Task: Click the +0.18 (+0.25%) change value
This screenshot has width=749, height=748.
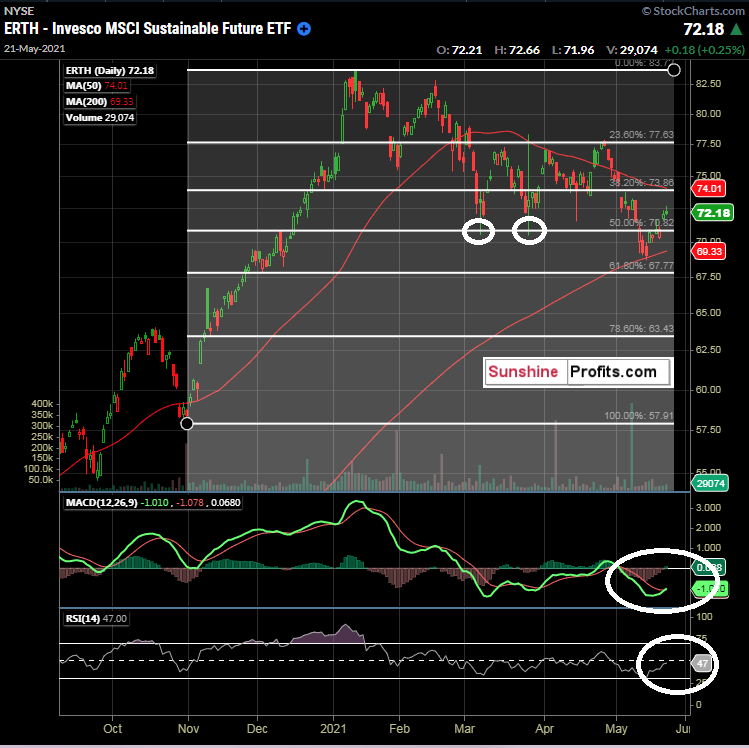Action: click(705, 50)
